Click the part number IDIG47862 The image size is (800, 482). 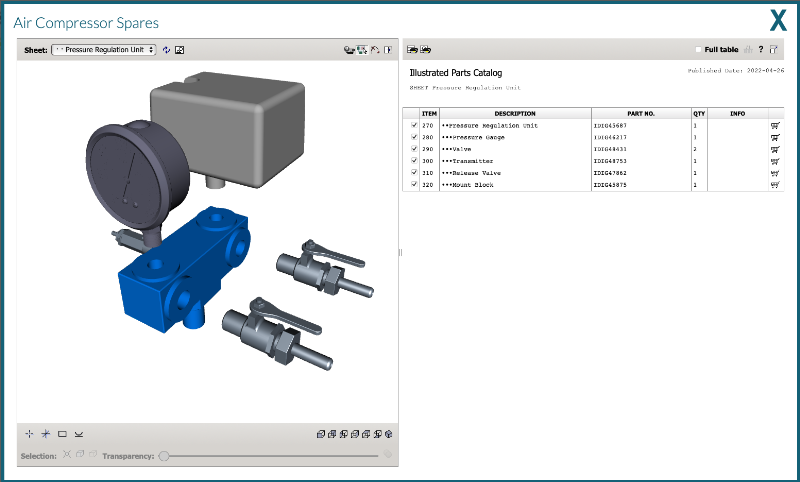[610, 173]
